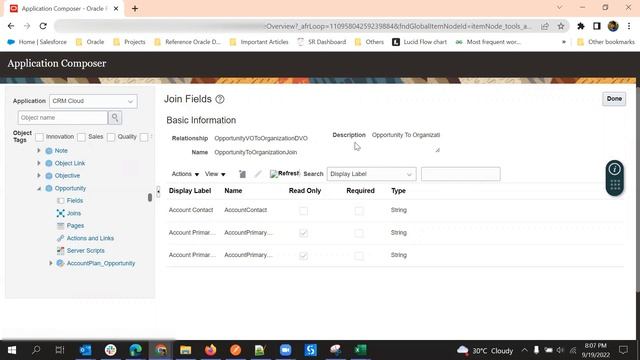Click the Join Fields help question icon

(x=220, y=99)
